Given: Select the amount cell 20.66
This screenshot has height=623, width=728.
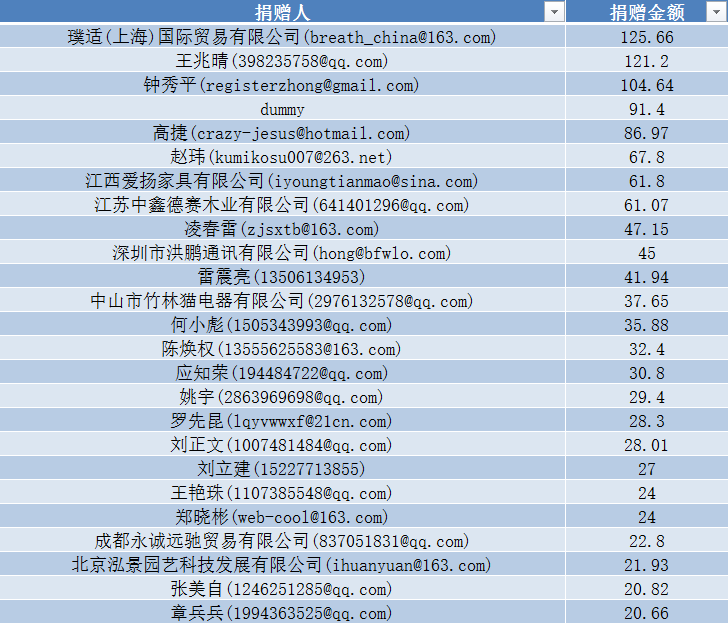Looking at the screenshot, I should tap(647, 612).
